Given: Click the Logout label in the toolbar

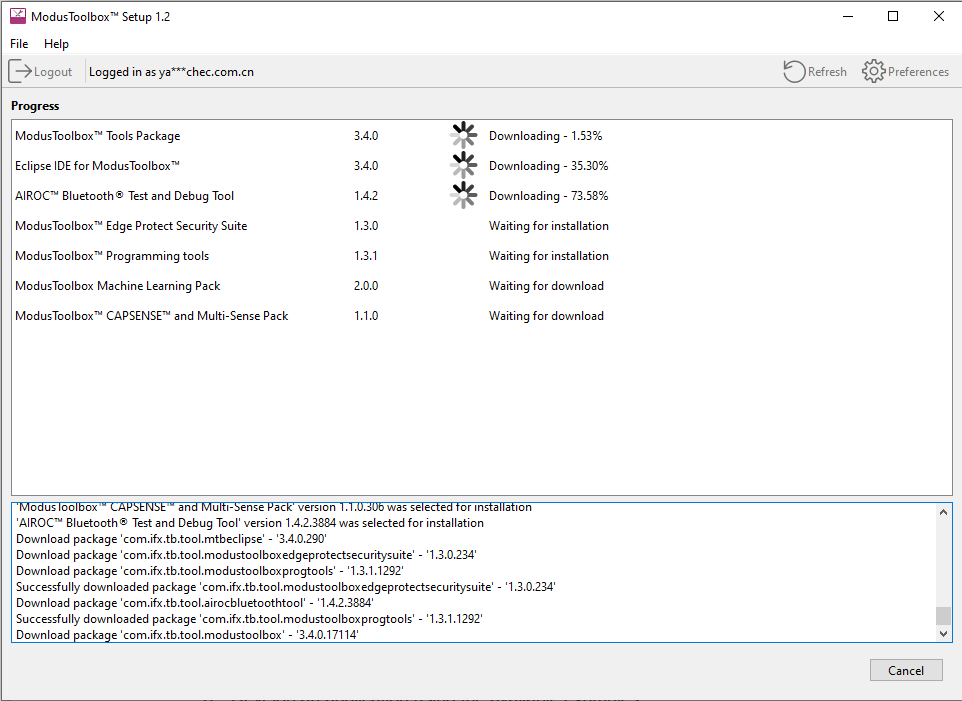Looking at the screenshot, I should tap(53, 72).
